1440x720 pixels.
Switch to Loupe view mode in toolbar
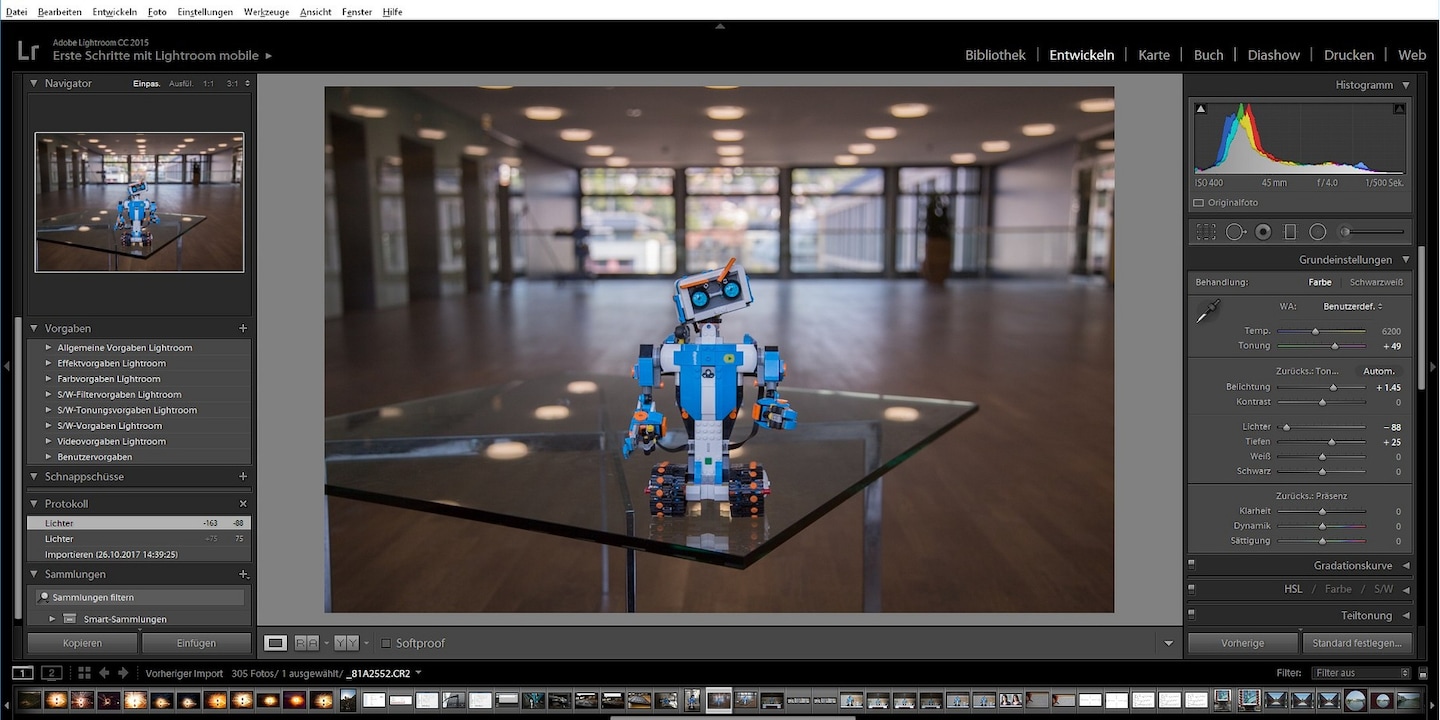(275, 643)
